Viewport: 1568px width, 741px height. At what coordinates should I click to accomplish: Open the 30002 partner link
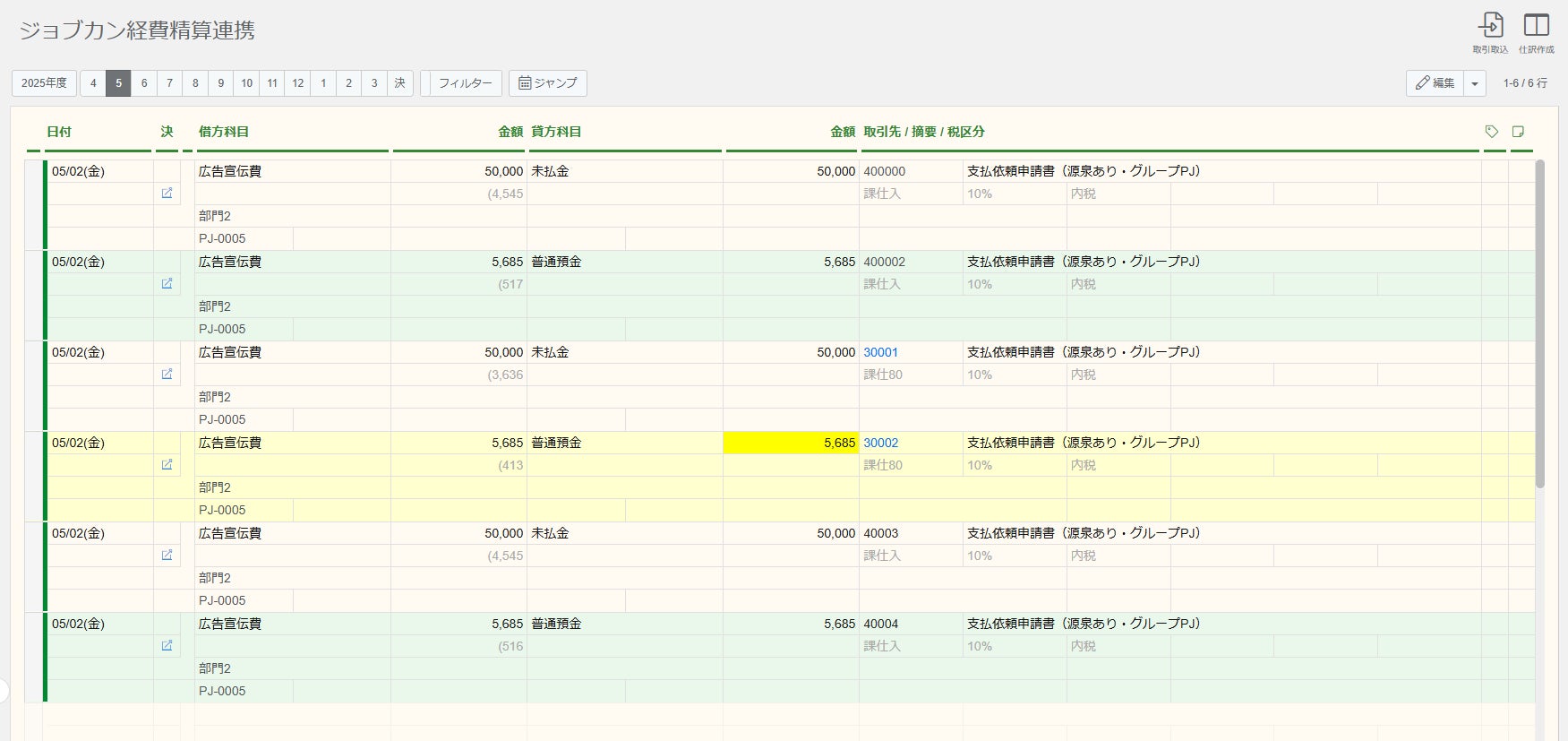880,443
